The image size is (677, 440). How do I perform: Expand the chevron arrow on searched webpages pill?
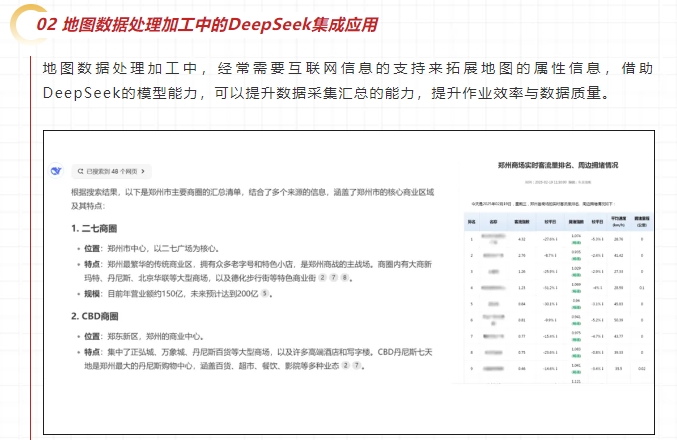tap(143, 171)
